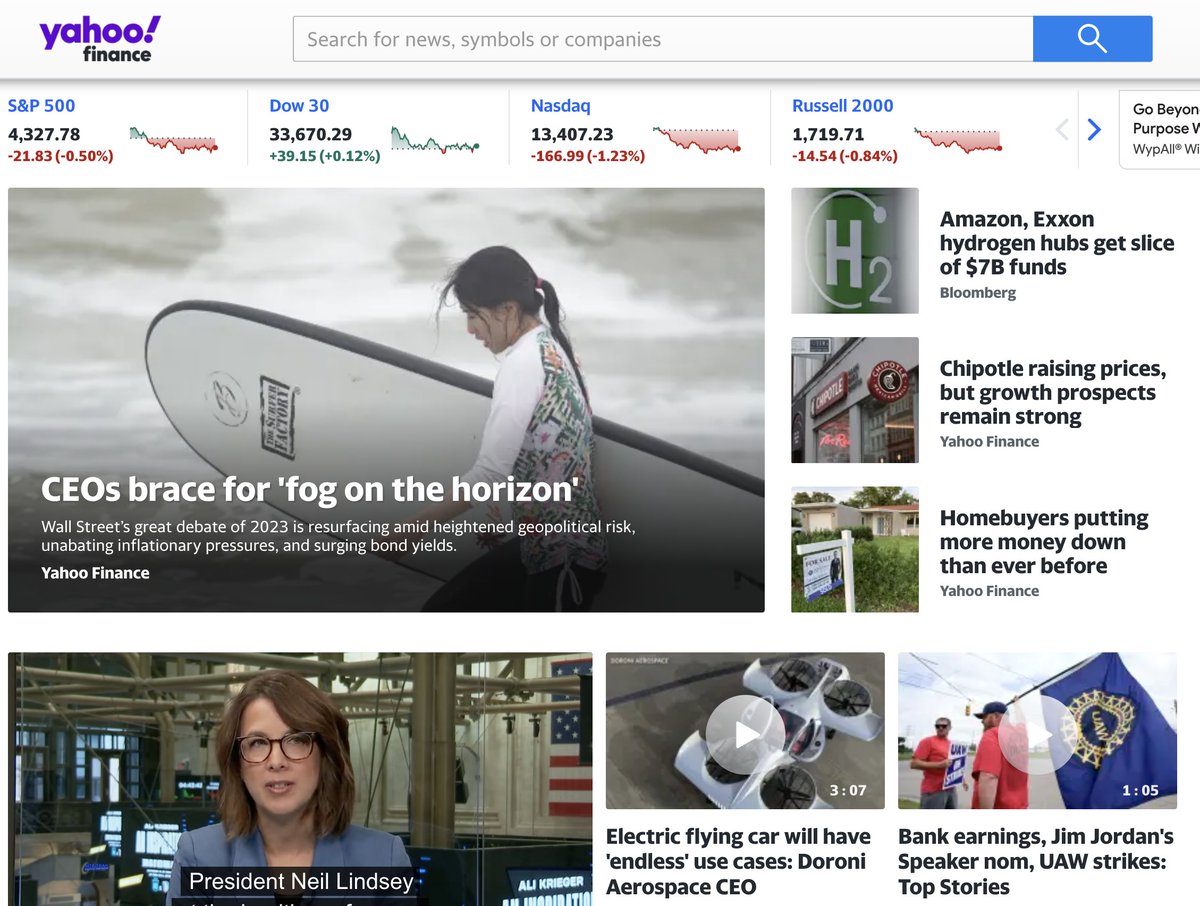The width and height of the screenshot is (1200, 906).
Task: Click the S&P change -21.83 (-0.50%)
Action: point(61,156)
